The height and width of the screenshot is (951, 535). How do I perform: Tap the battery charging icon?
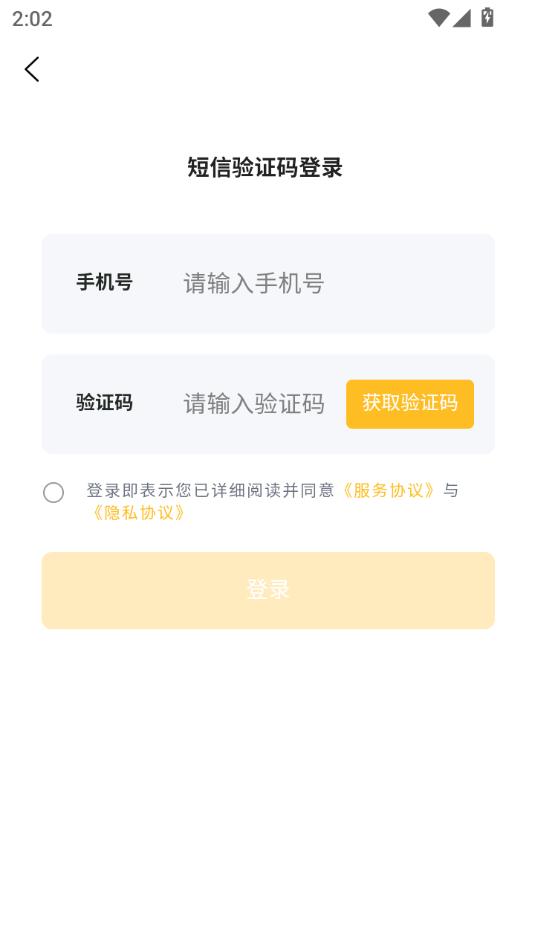tap(487, 17)
